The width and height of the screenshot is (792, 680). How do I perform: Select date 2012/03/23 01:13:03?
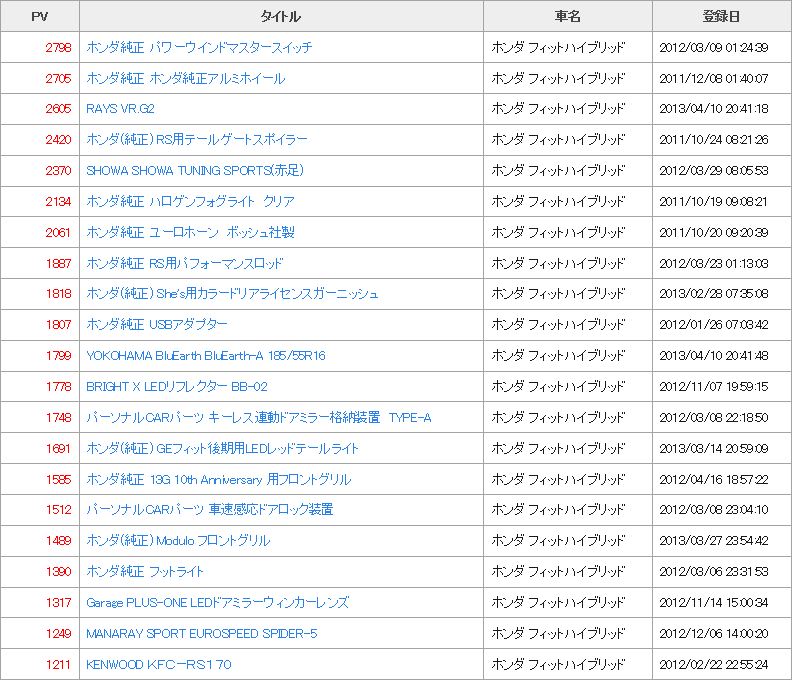tap(714, 263)
